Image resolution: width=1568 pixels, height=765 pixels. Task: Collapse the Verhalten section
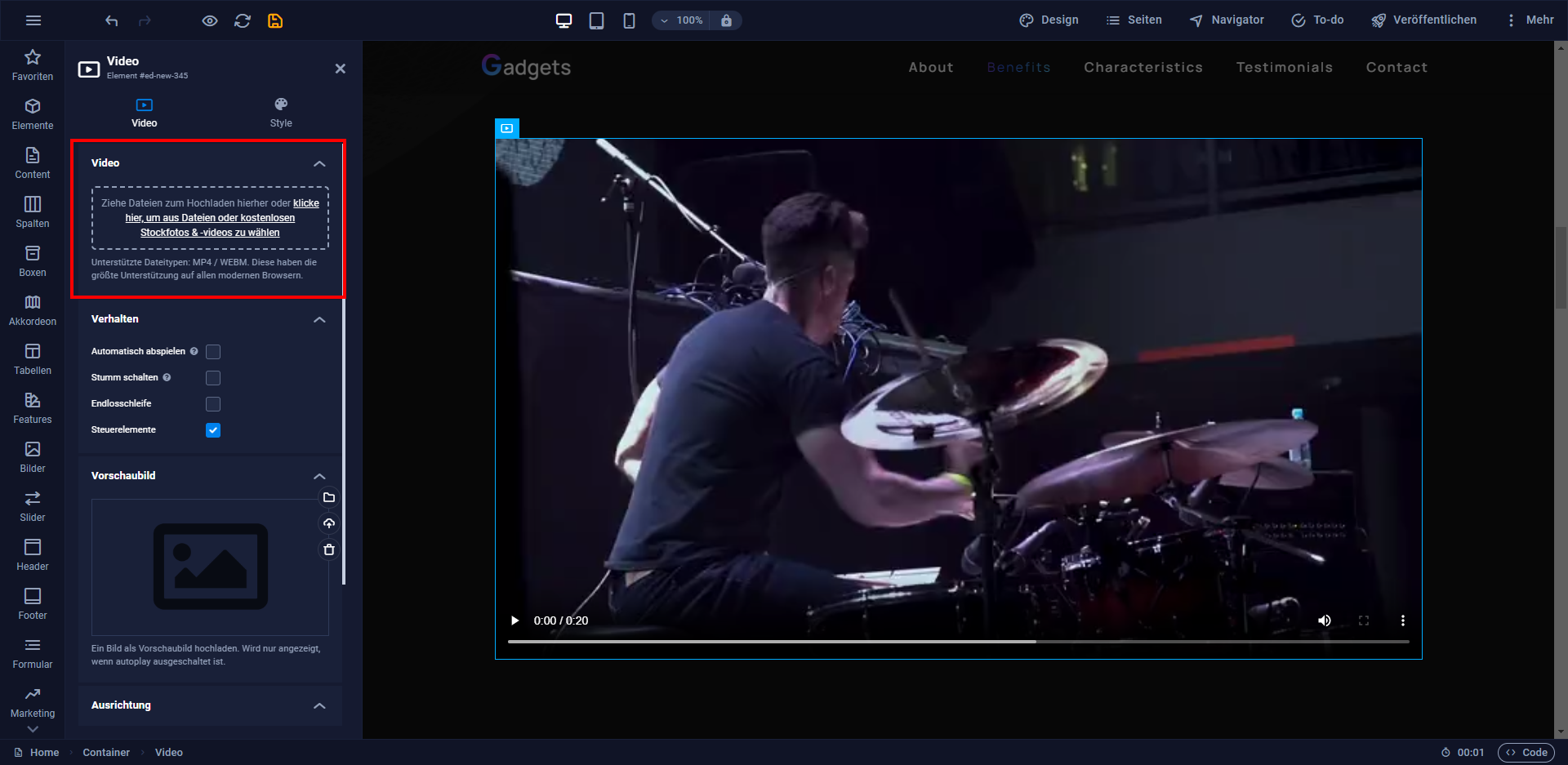click(319, 319)
